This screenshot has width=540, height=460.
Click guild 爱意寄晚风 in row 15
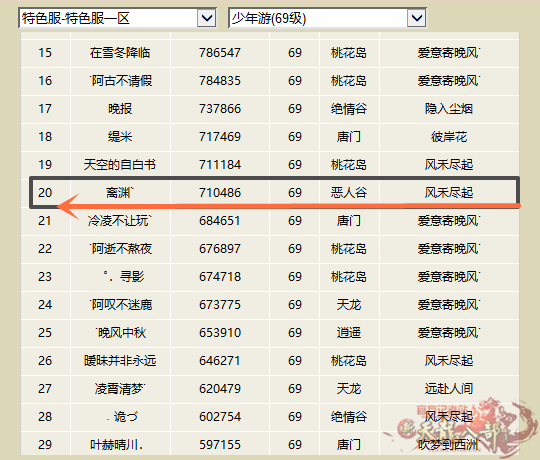(x=449, y=53)
